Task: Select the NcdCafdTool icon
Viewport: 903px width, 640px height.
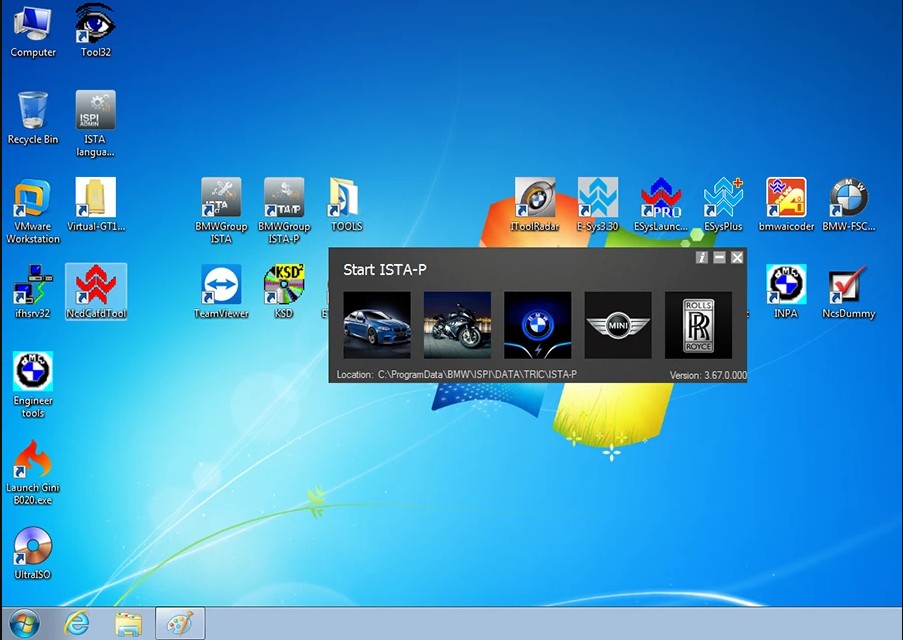Action: [x=96, y=292]
